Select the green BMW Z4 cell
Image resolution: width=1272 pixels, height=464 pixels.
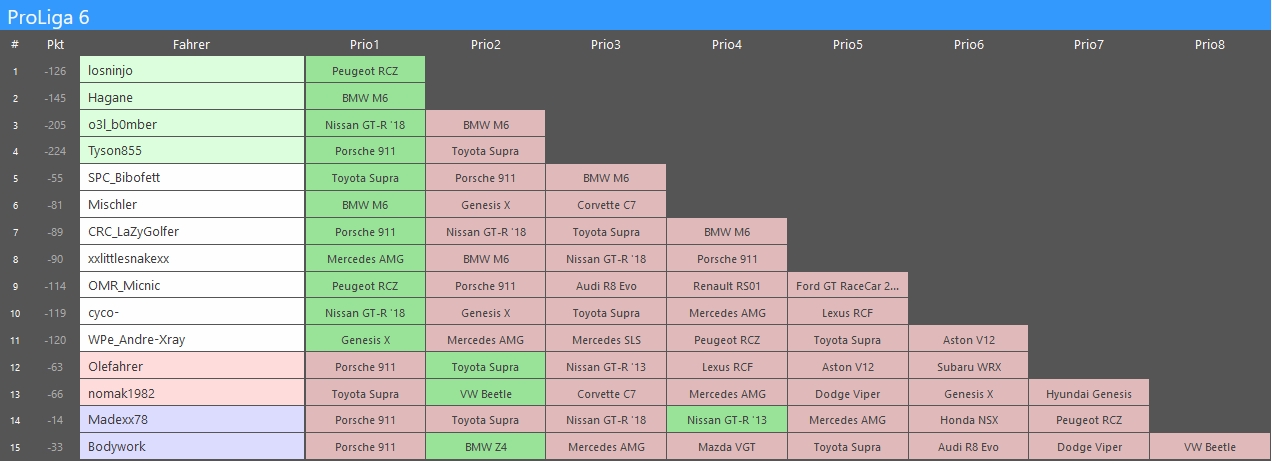pos(485,447)
